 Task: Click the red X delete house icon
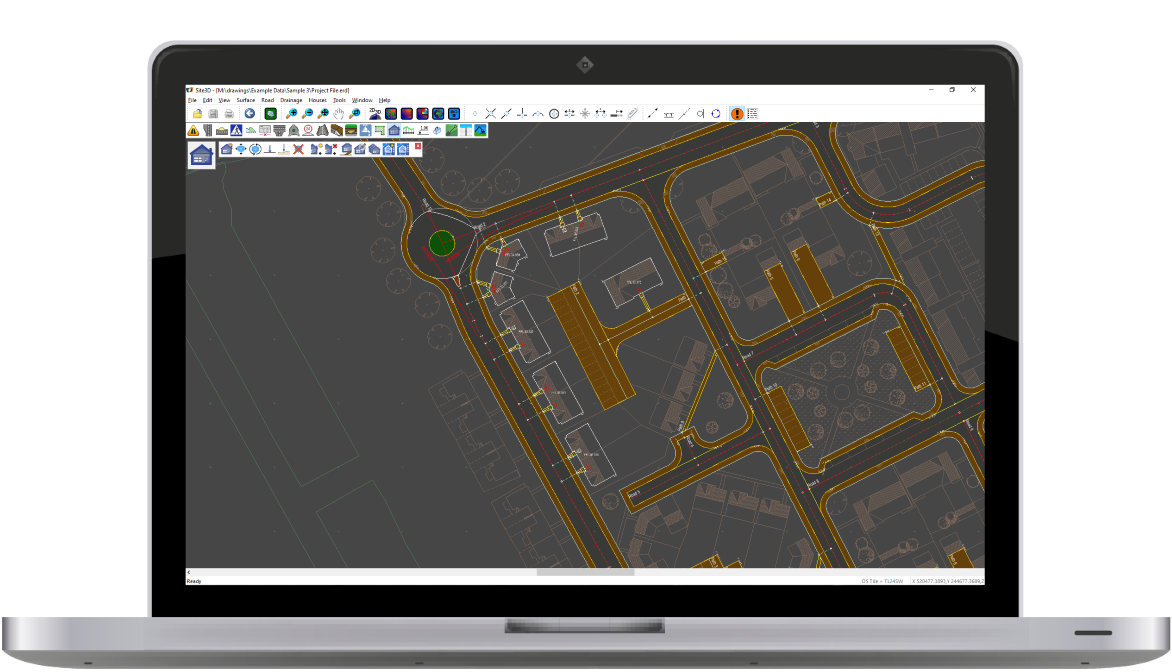pyautogui.click(x=298, y=149)
